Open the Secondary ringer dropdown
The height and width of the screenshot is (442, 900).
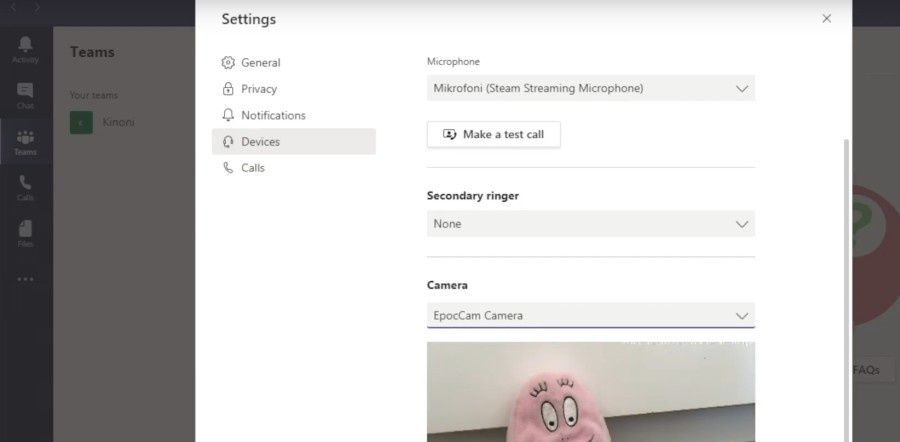pos(591,224)
